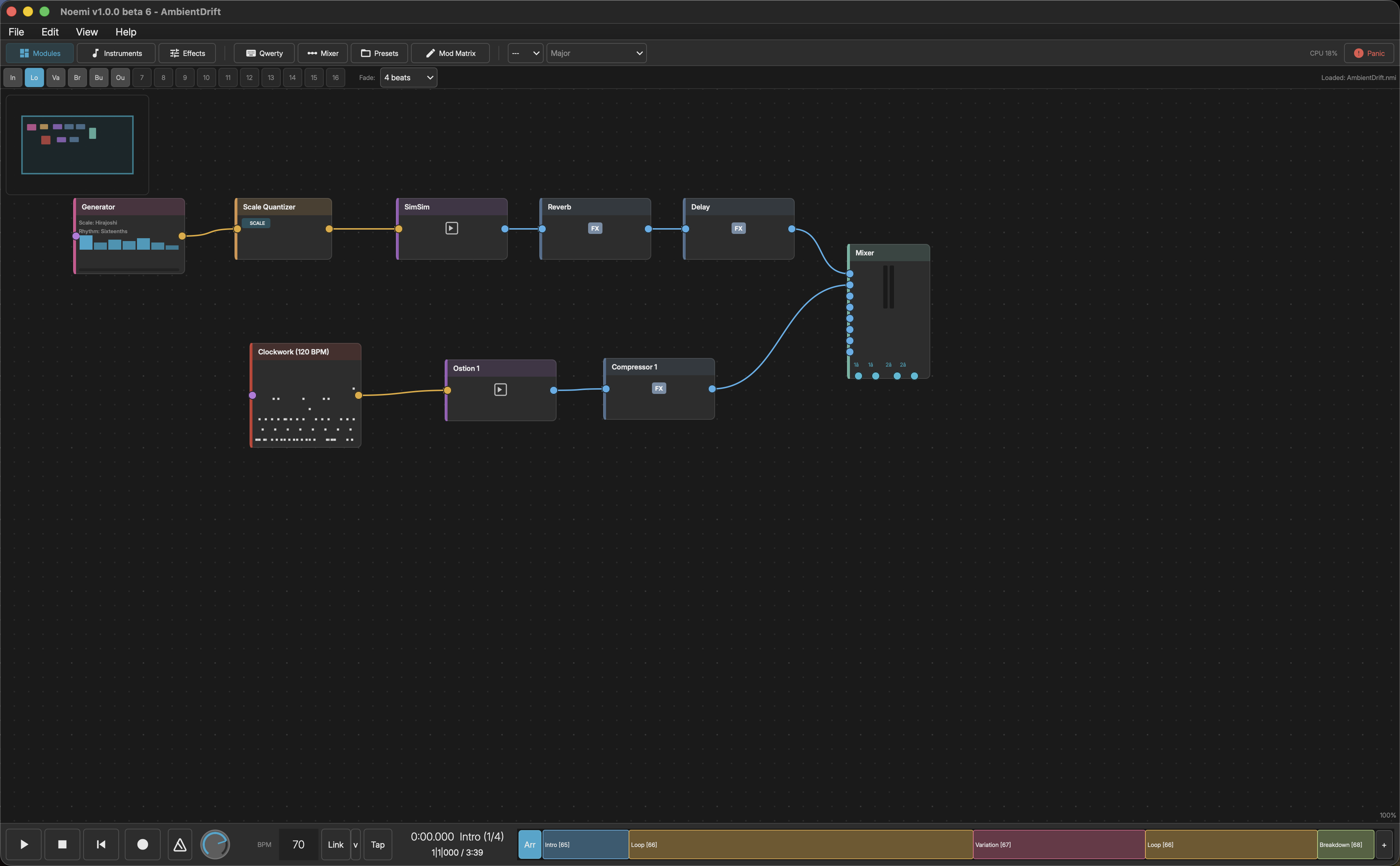
Task: Open the Edit menu
Action: 50,32
